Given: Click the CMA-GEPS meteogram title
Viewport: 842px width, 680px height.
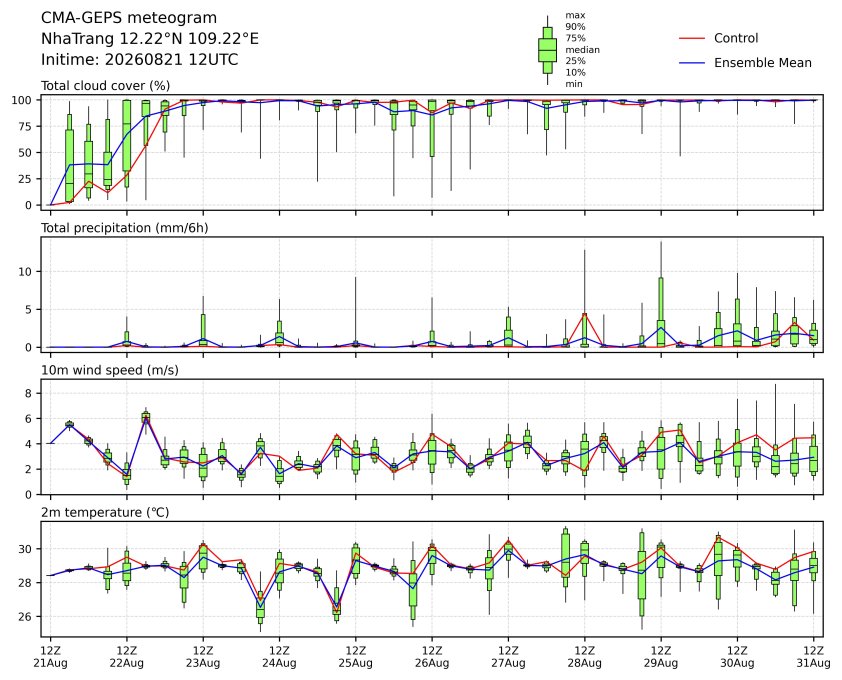Looking at the screenshot, I should (x=129, y=18).
